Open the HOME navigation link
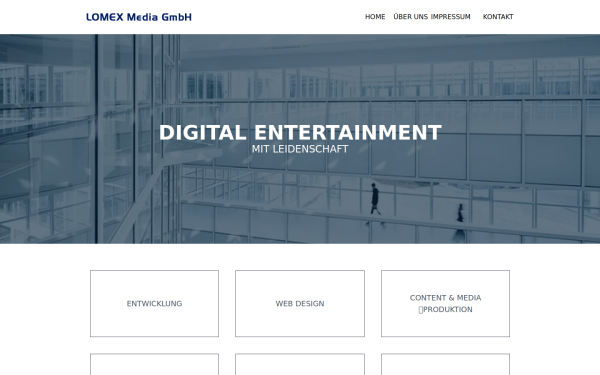 [x=375, y=17]
